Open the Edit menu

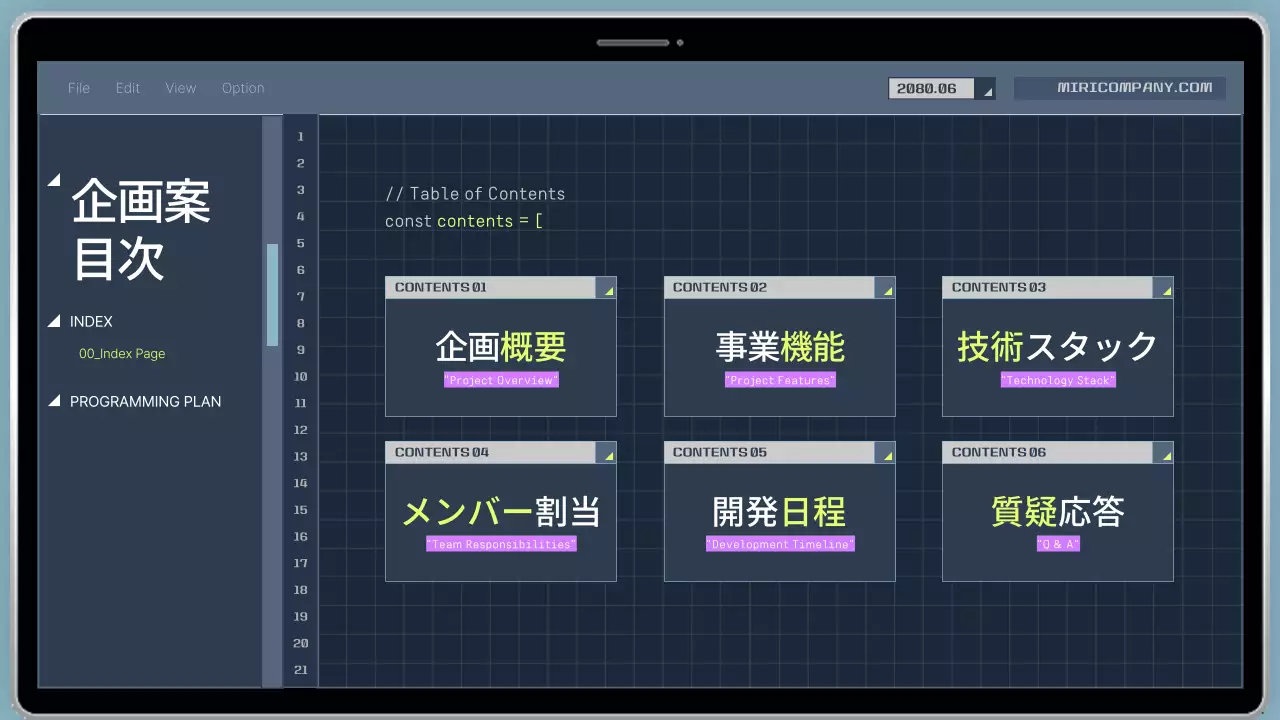click(x=127, y=88)
